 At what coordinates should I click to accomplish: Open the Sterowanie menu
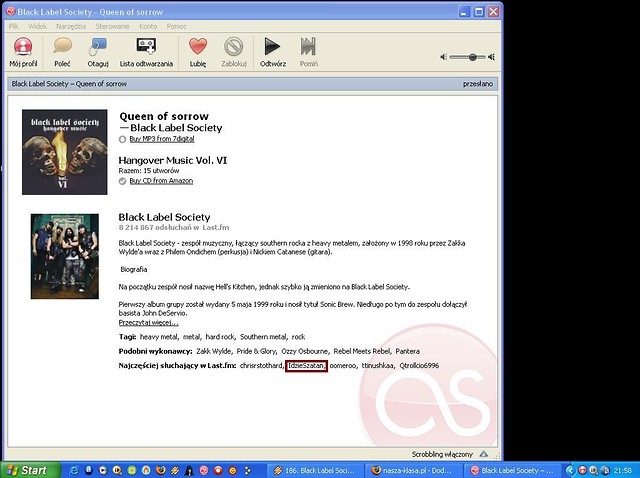point(112,26)
